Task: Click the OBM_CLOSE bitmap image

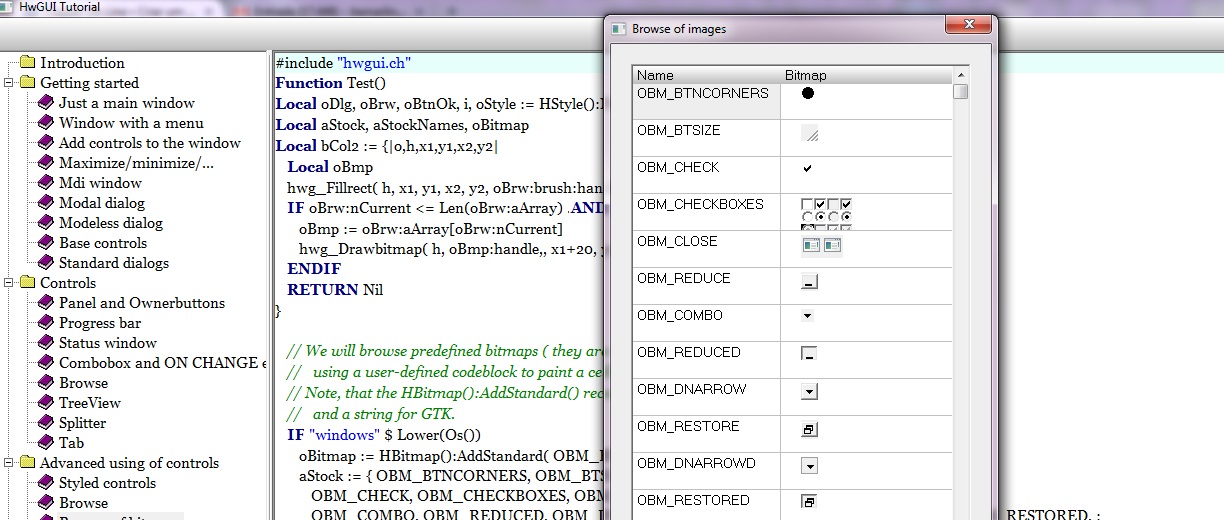Action: tap(821, 245)
